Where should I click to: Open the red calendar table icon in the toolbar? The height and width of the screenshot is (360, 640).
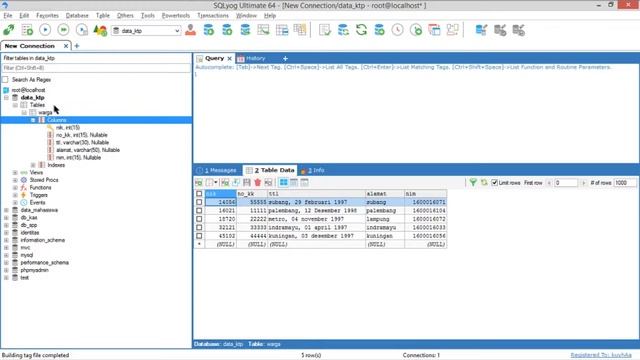coord(434,30)
